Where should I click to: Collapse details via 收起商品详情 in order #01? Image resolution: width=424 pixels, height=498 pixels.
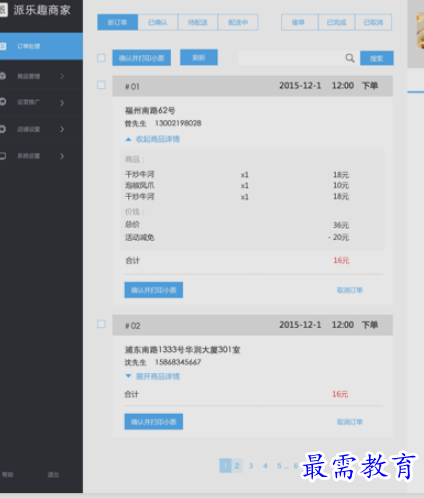158,139
